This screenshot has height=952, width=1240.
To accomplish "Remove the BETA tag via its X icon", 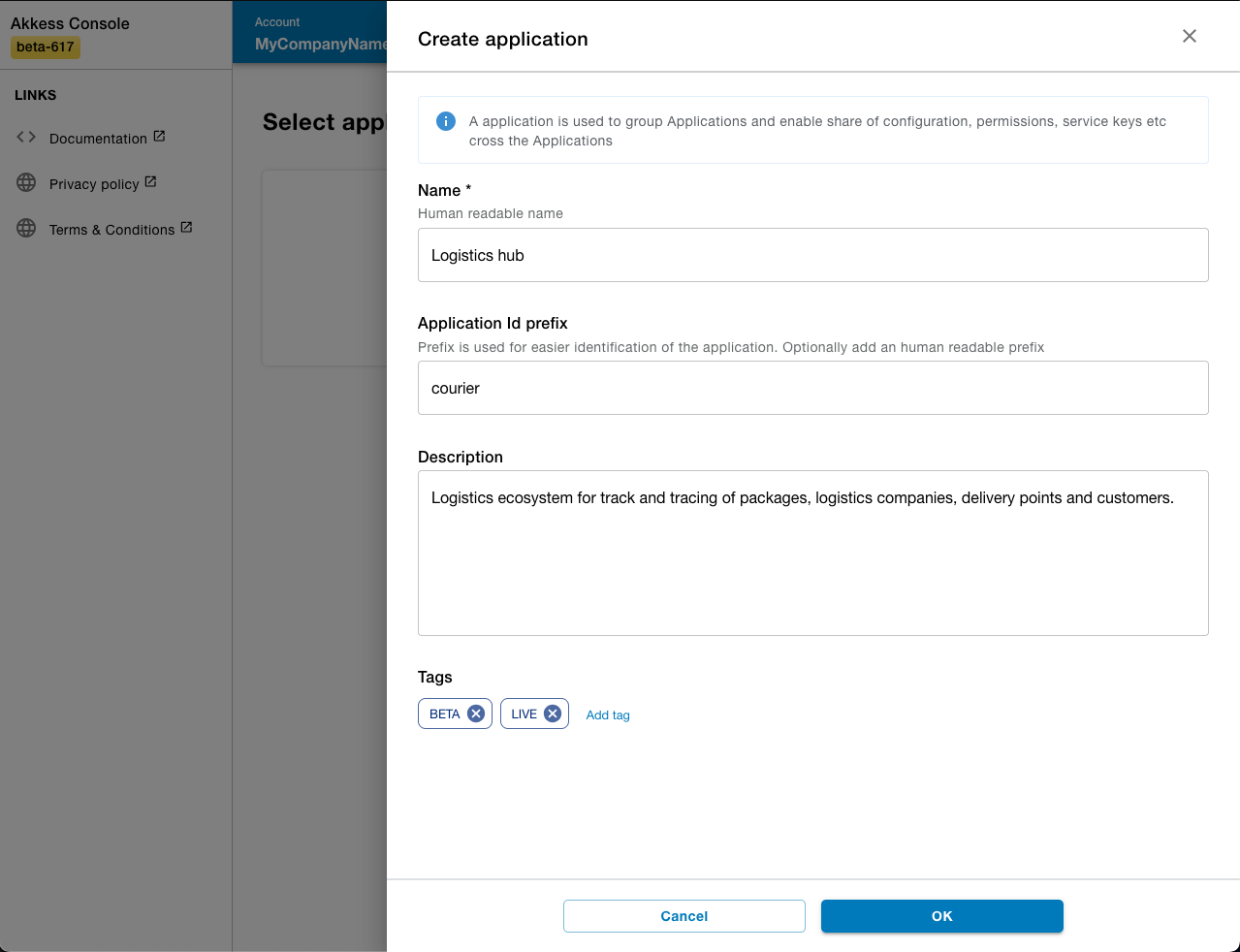I will (x=475, y=714).
